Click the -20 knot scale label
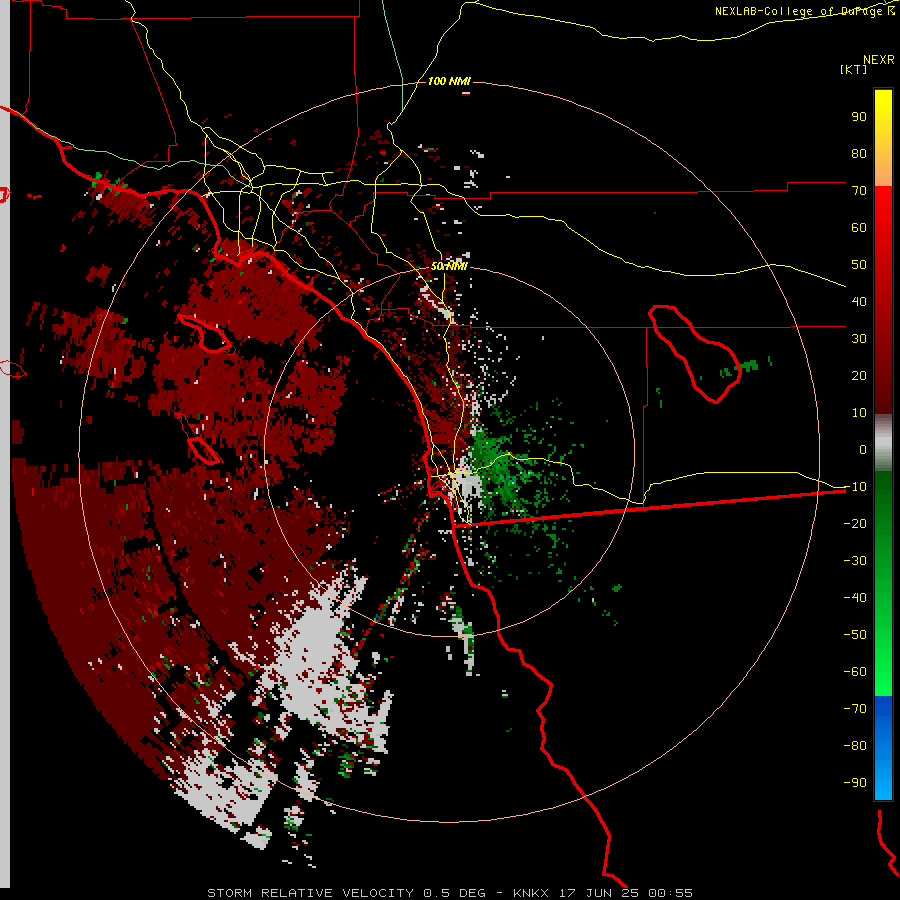Screen dimensions: 900x900 [x=855, y=523]
